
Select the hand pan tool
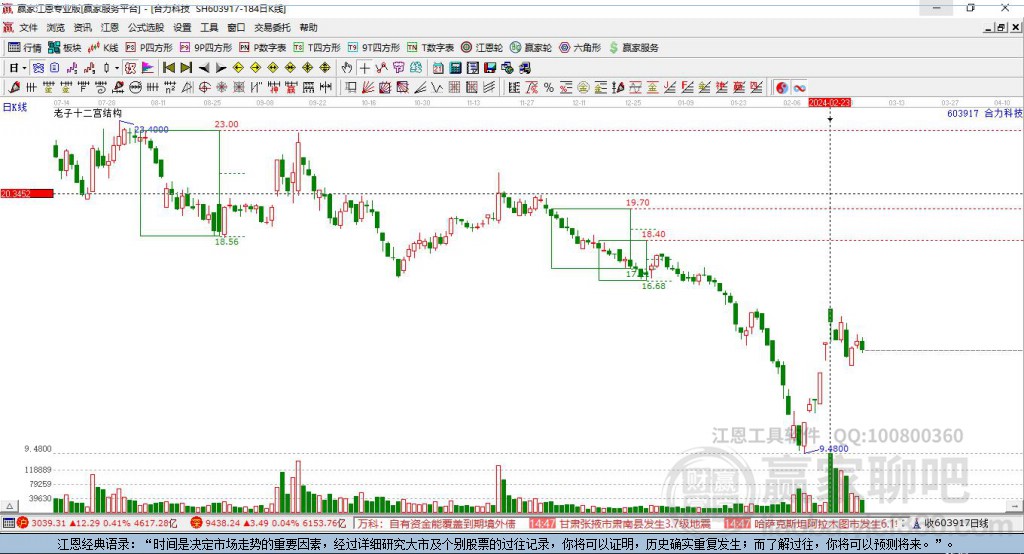347,68
